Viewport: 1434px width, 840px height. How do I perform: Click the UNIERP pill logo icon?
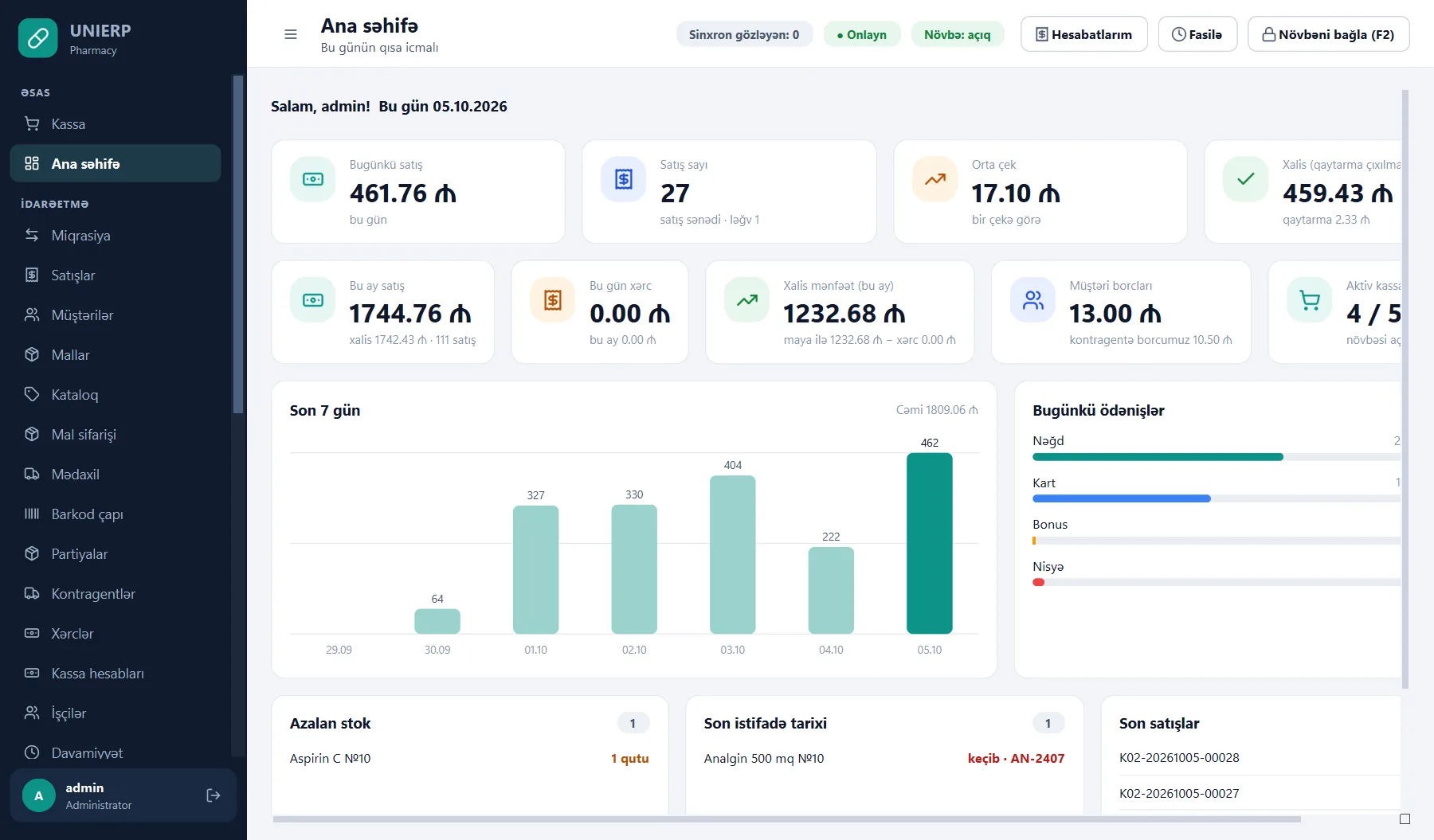point(38,38)
